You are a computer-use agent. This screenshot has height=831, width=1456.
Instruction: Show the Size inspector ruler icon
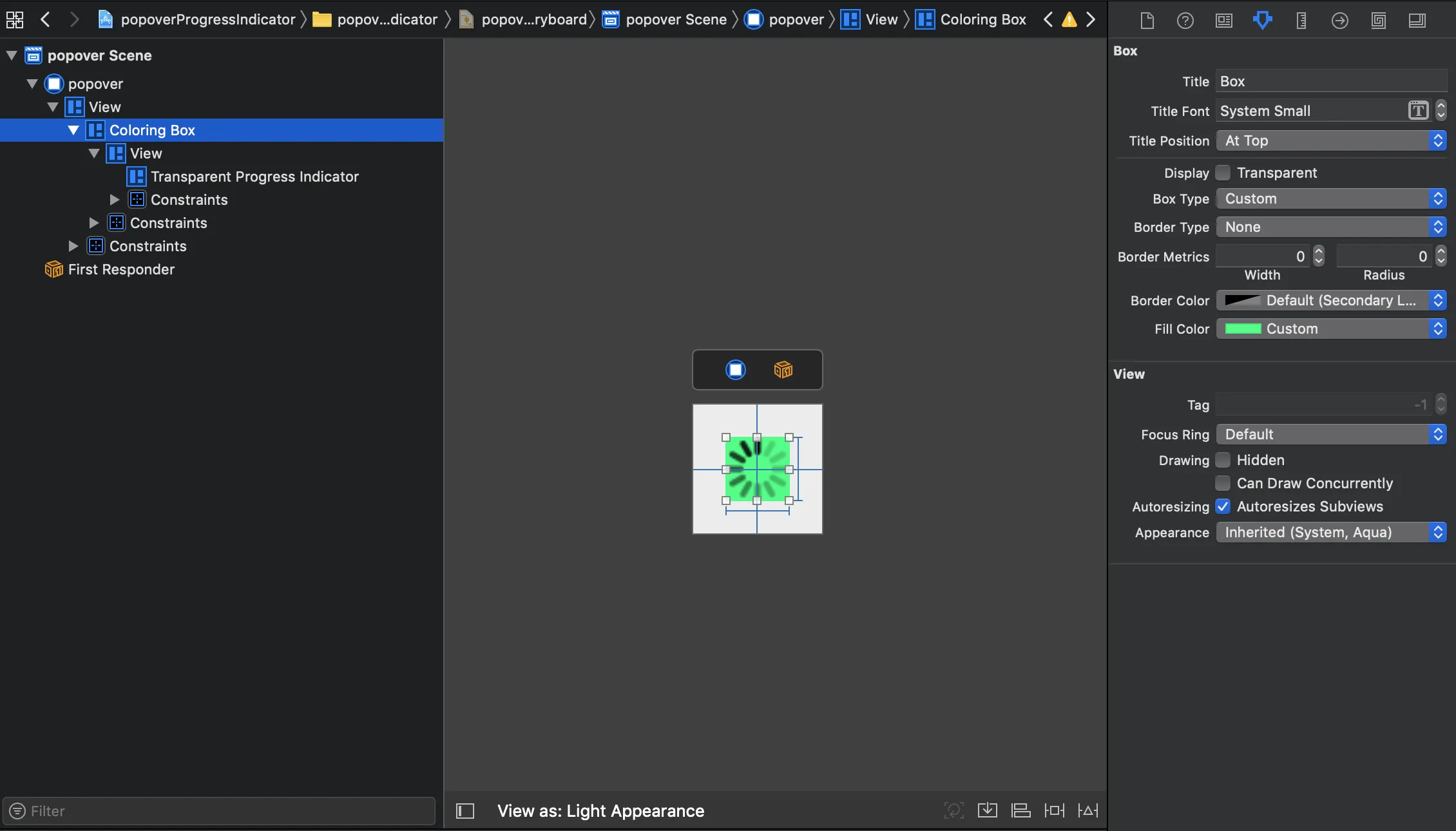1301,21
